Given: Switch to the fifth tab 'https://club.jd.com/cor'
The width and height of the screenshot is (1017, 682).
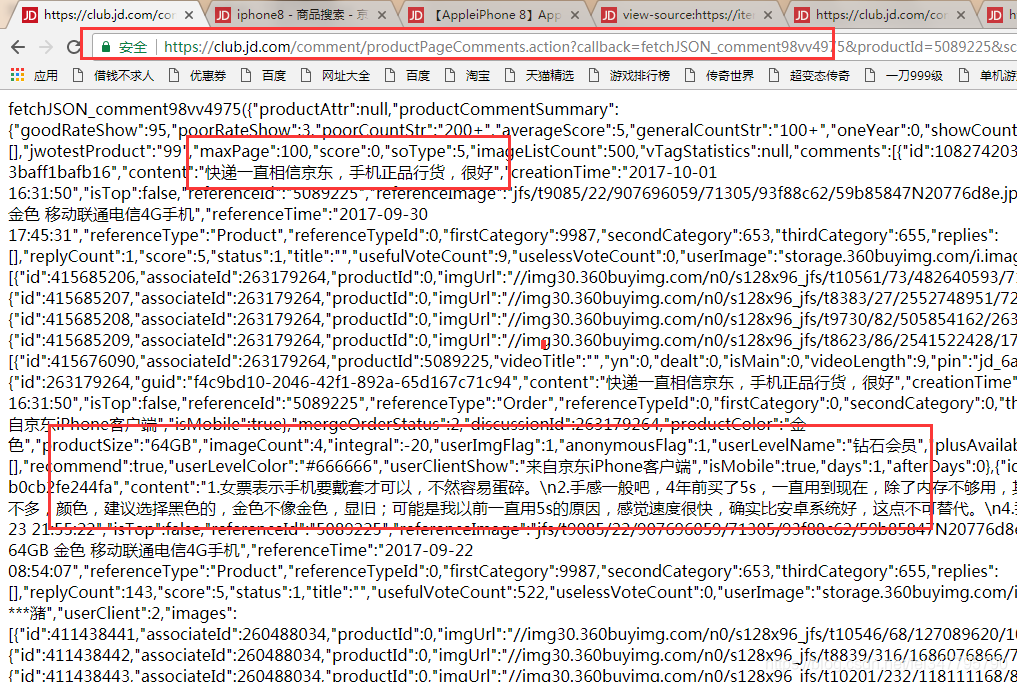Looking at the screenshot, I should coord(880,14).
